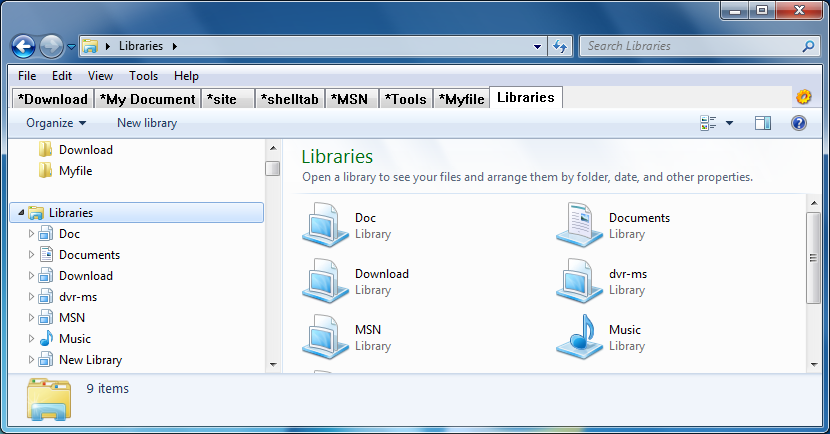Screen dimensions: 830x434
Task: Open address bar history dropdown arrow
Action: (537, 47)
